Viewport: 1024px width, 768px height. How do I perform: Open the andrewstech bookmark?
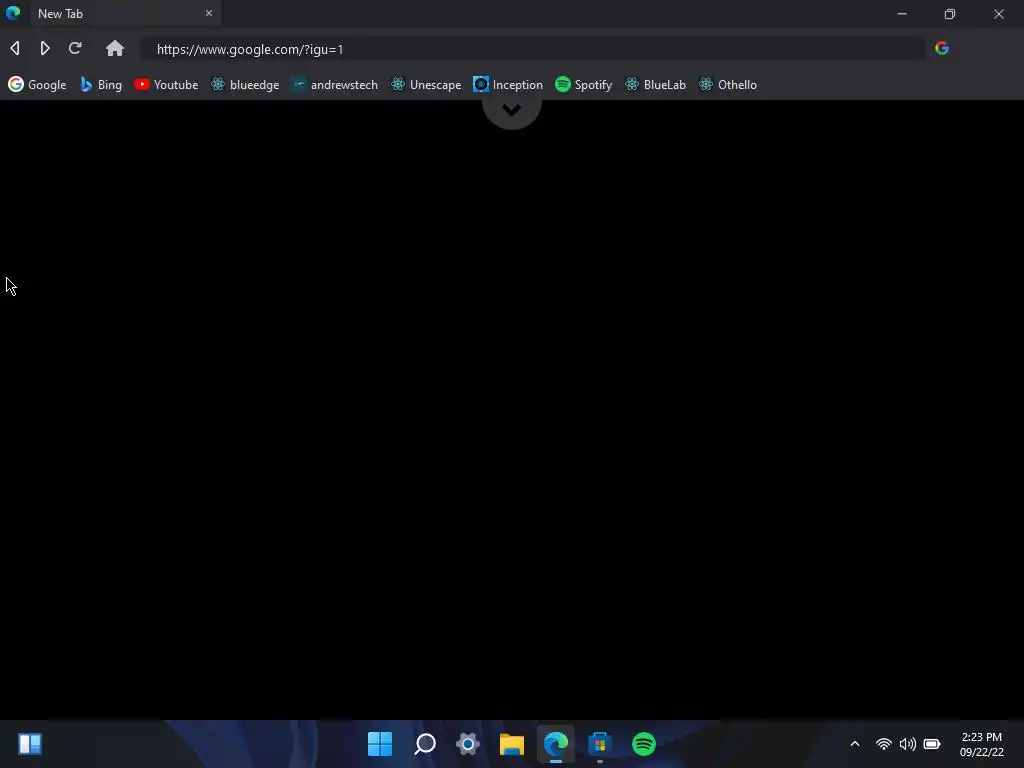[x=334, y=85]
